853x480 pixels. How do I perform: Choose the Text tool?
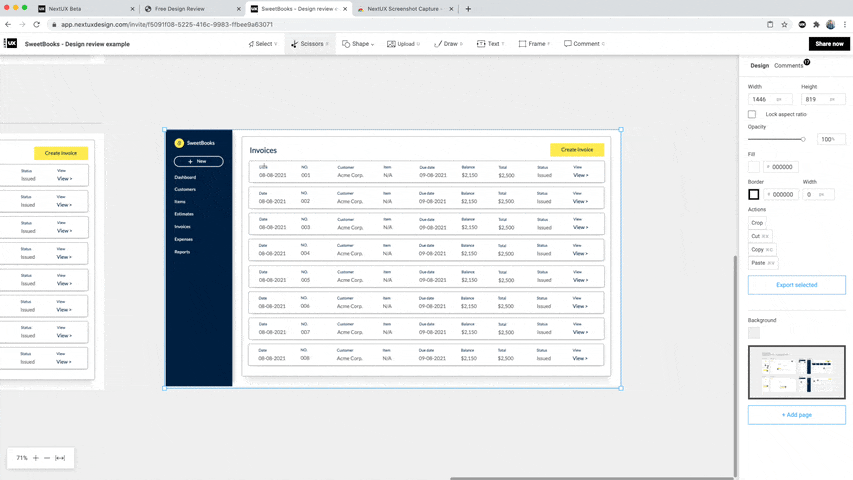pos(490,44)
